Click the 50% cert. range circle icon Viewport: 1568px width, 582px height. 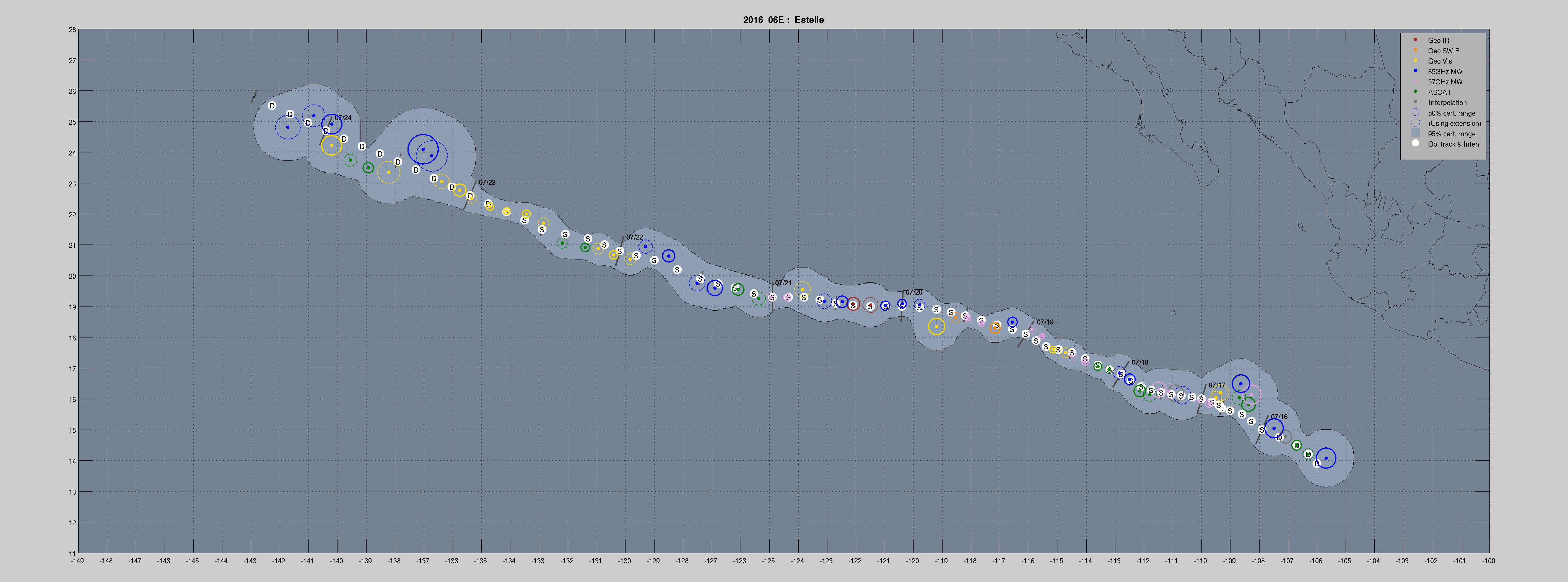click(1415, 113)
